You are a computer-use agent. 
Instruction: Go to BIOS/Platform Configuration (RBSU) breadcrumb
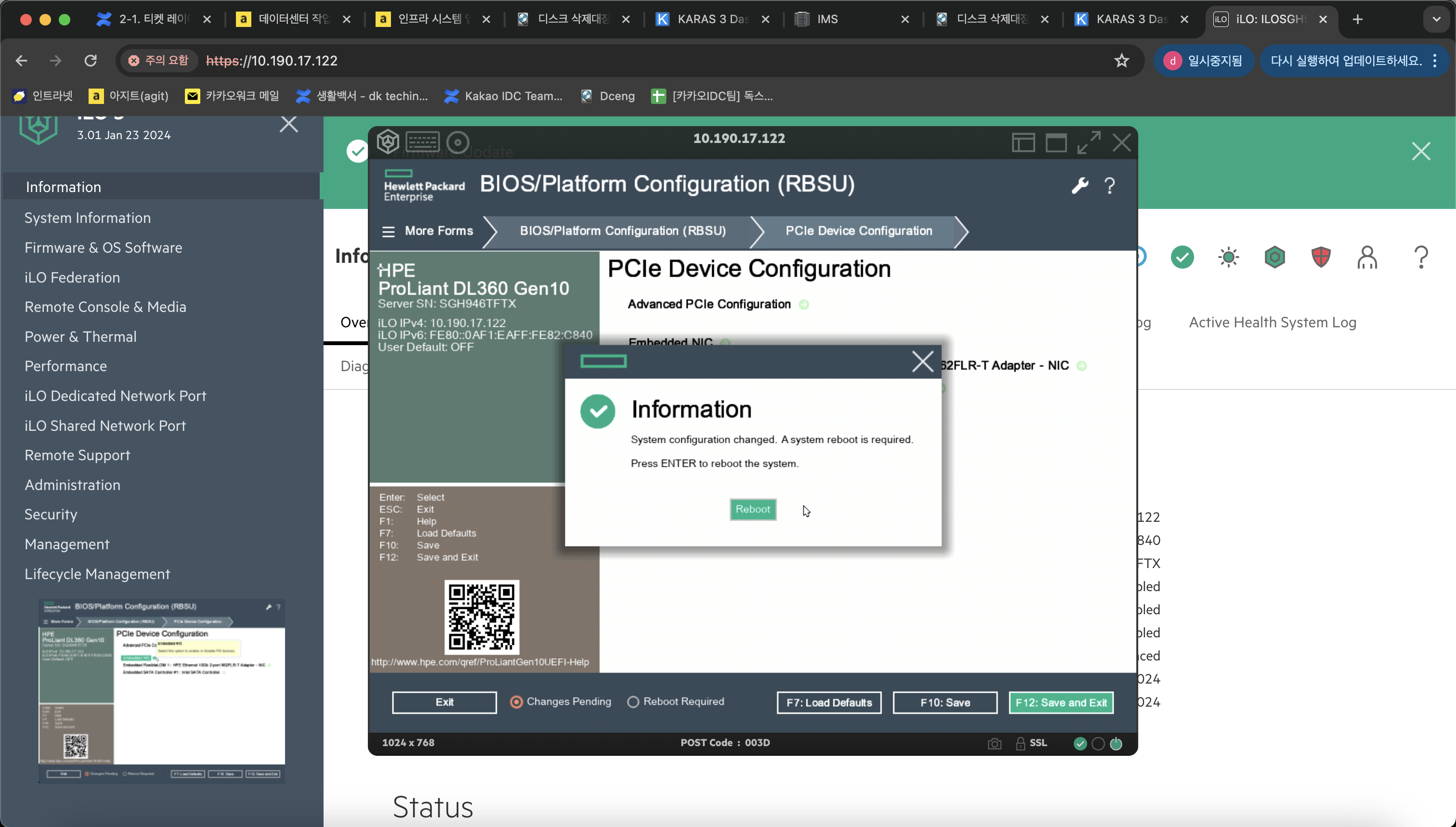tap(623, 231)
